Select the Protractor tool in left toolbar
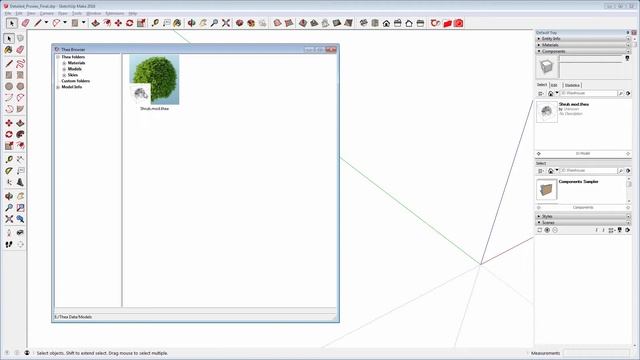Viewport: 640px width, 360px height. (9, 171)
